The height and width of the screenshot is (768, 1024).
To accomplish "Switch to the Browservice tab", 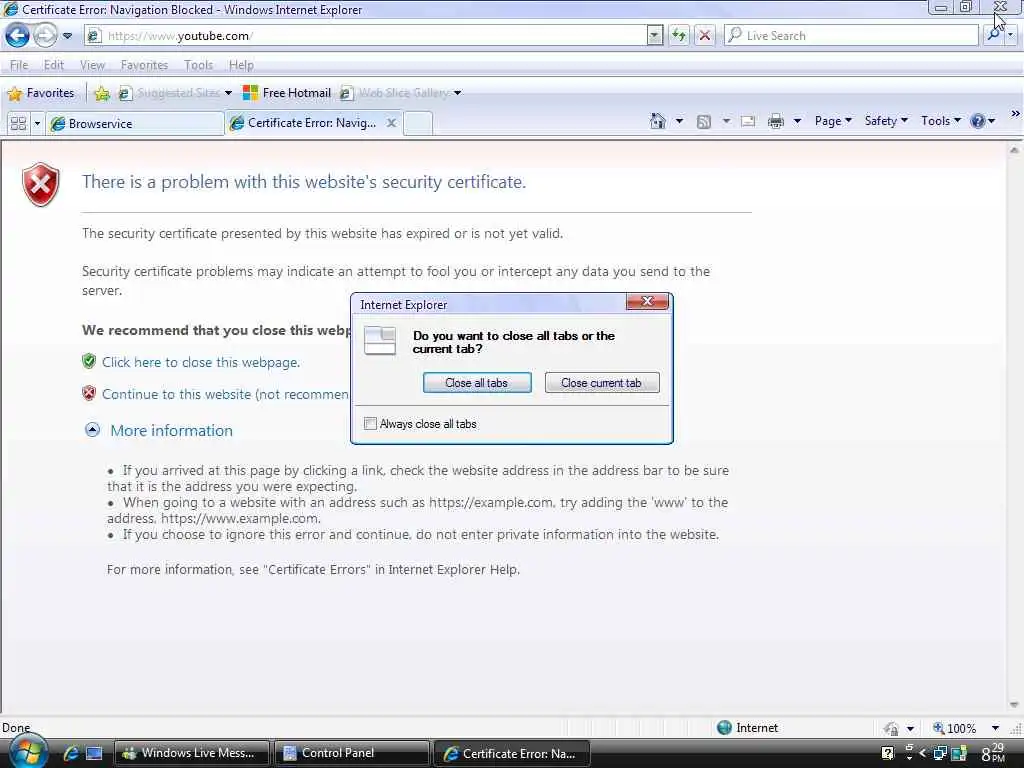I will (x=135, y=123).
